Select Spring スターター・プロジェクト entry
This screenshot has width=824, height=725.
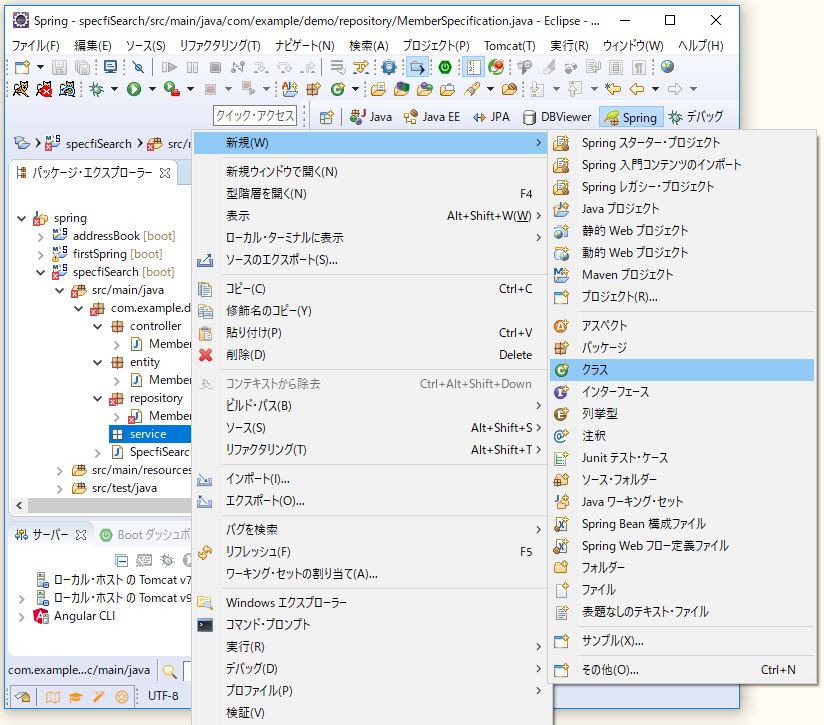[x=682, y=143]
